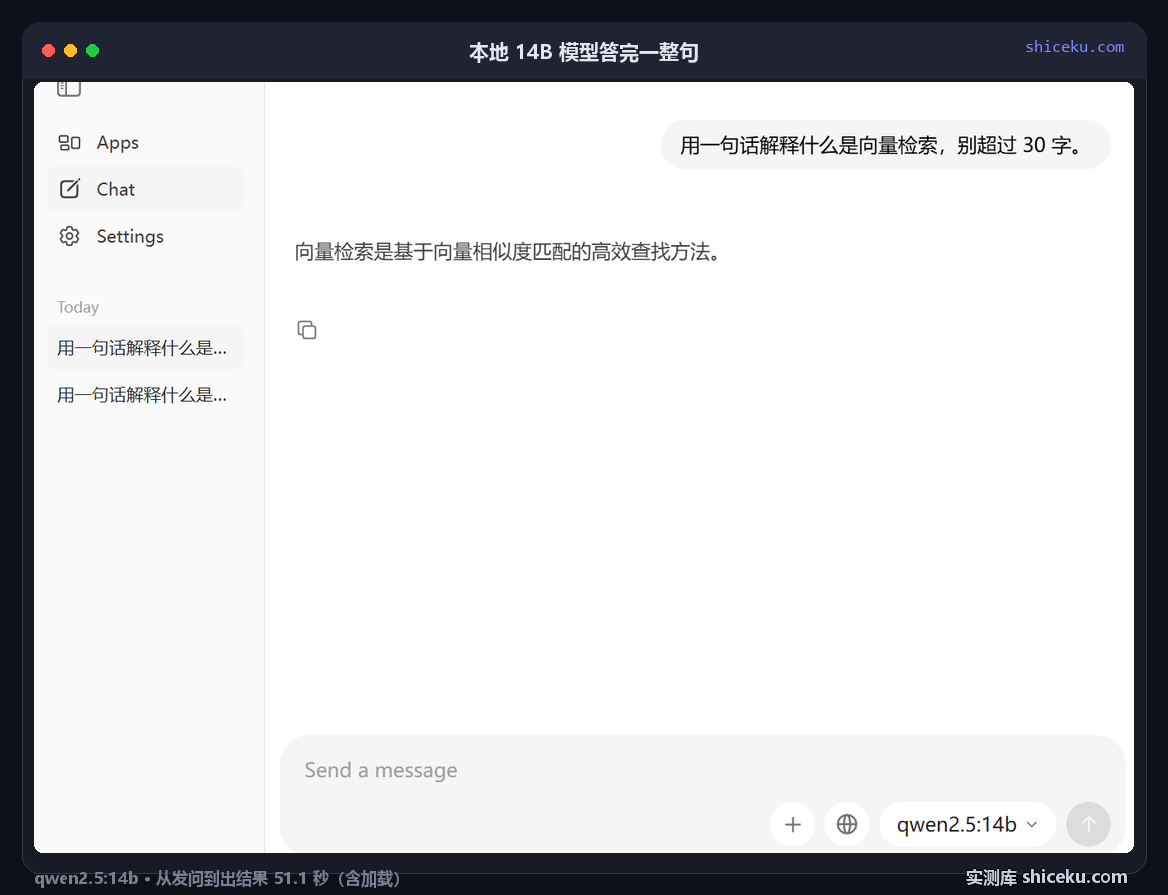The height and width of the screenshot is (895, 1168).
Task: Open the qwen2.5:14b model dropdown
Action: pyautogui.click(x=967, y=824)
